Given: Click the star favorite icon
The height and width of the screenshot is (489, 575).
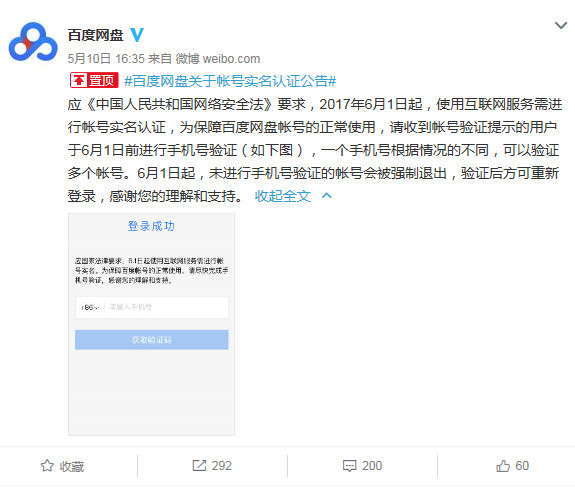Looking at the screenshot, I should pyautogui.click(x=47, y=466).
